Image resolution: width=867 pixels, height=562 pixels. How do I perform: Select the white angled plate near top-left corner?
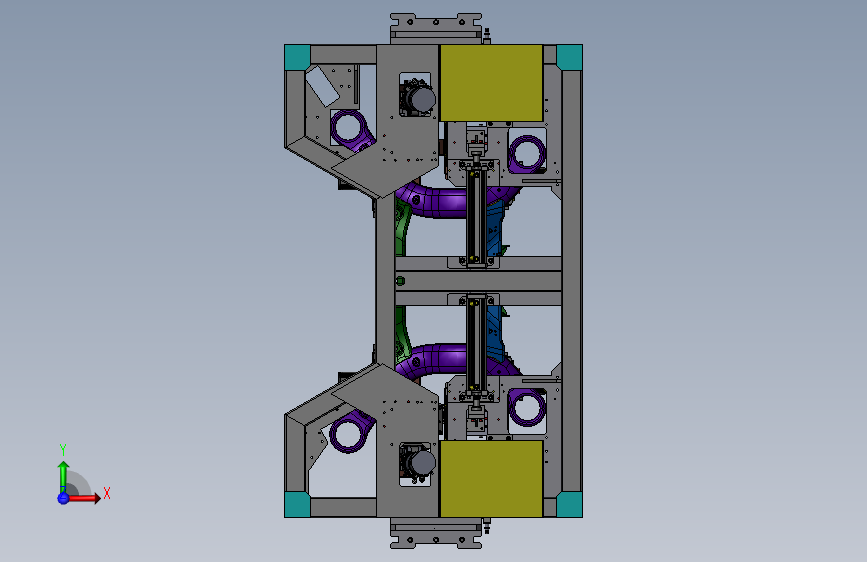coord(322,86)
